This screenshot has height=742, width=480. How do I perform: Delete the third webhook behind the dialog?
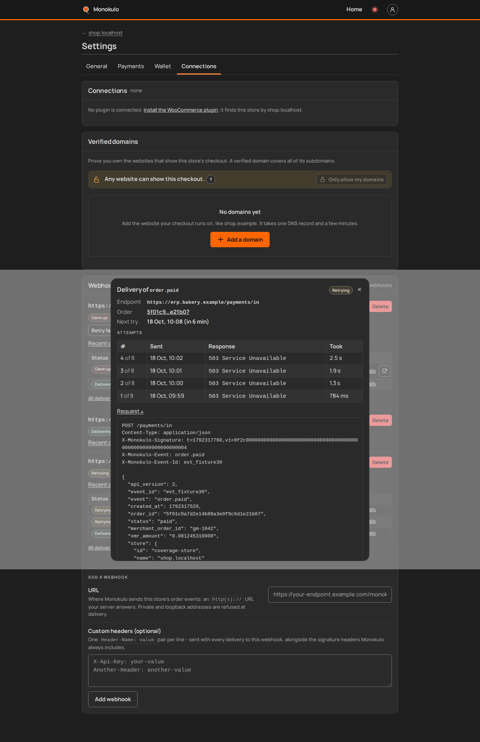[x=380, y=462]
